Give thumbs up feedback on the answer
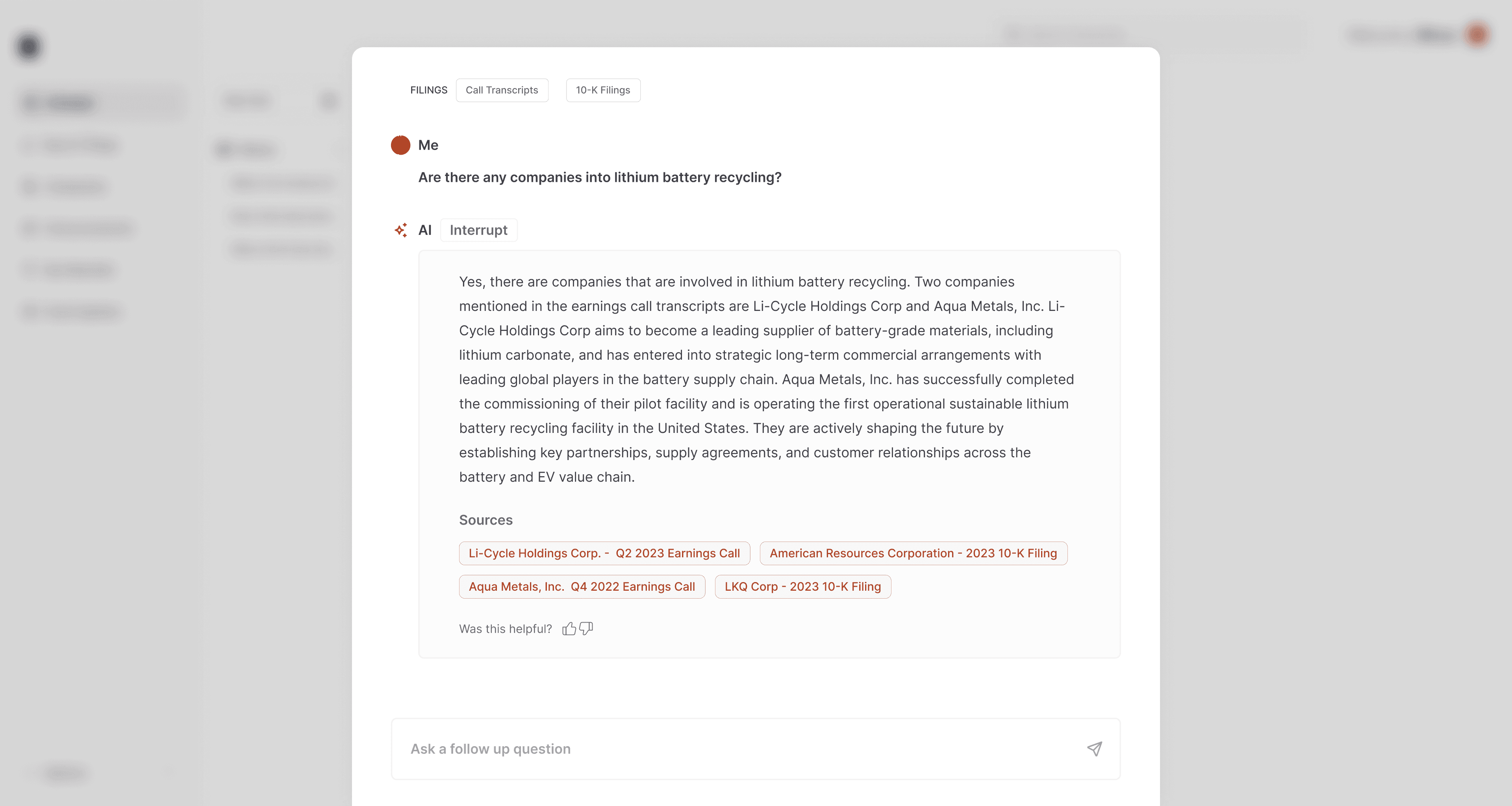This screenshot has width=1512, height=806. click(569, 628)
